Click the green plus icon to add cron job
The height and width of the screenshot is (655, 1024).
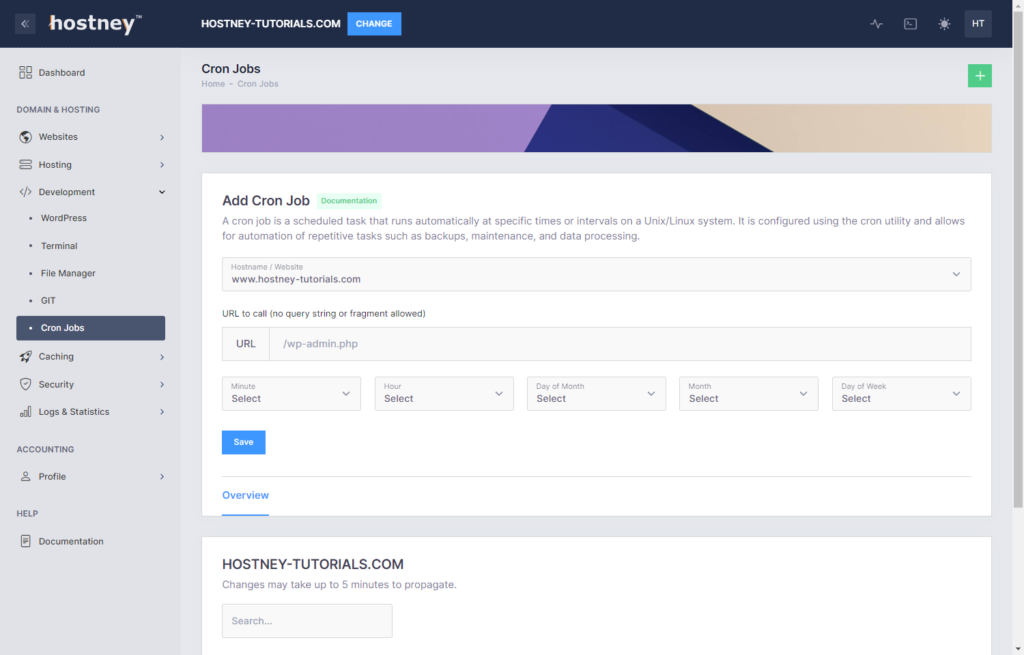pyautogui.click(x=979, y=75)
